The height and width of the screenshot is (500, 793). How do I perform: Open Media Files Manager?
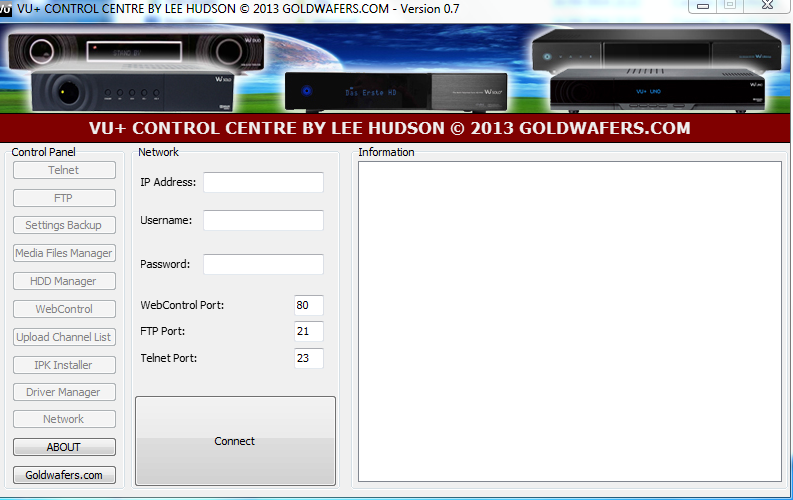[x=64, y=253]
